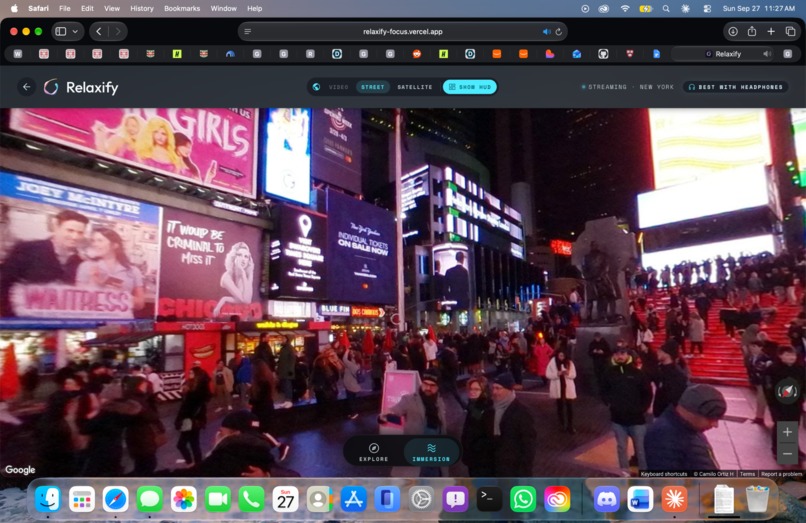The height and width of the screenshot is (523, 806).
Task: Open the App Store from the Dock
Action: tap(353, 499)
